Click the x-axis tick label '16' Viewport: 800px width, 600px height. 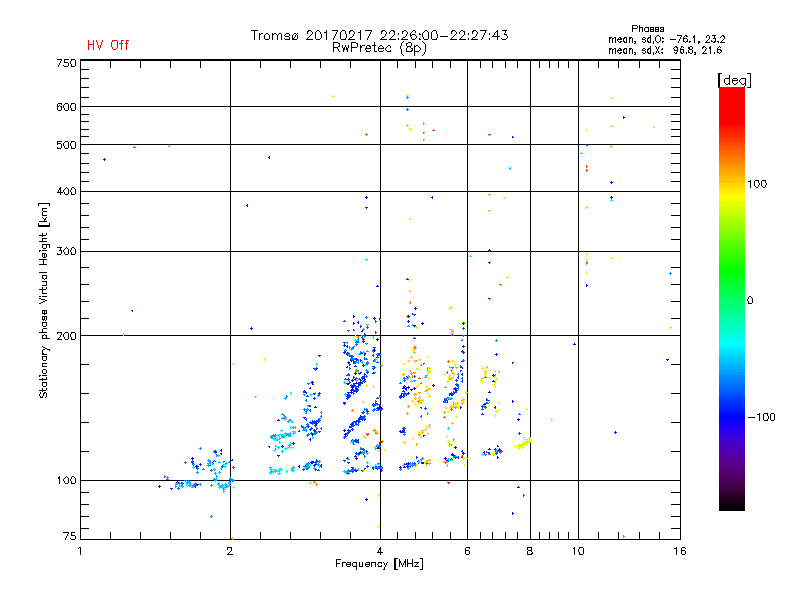click(680, 551)
